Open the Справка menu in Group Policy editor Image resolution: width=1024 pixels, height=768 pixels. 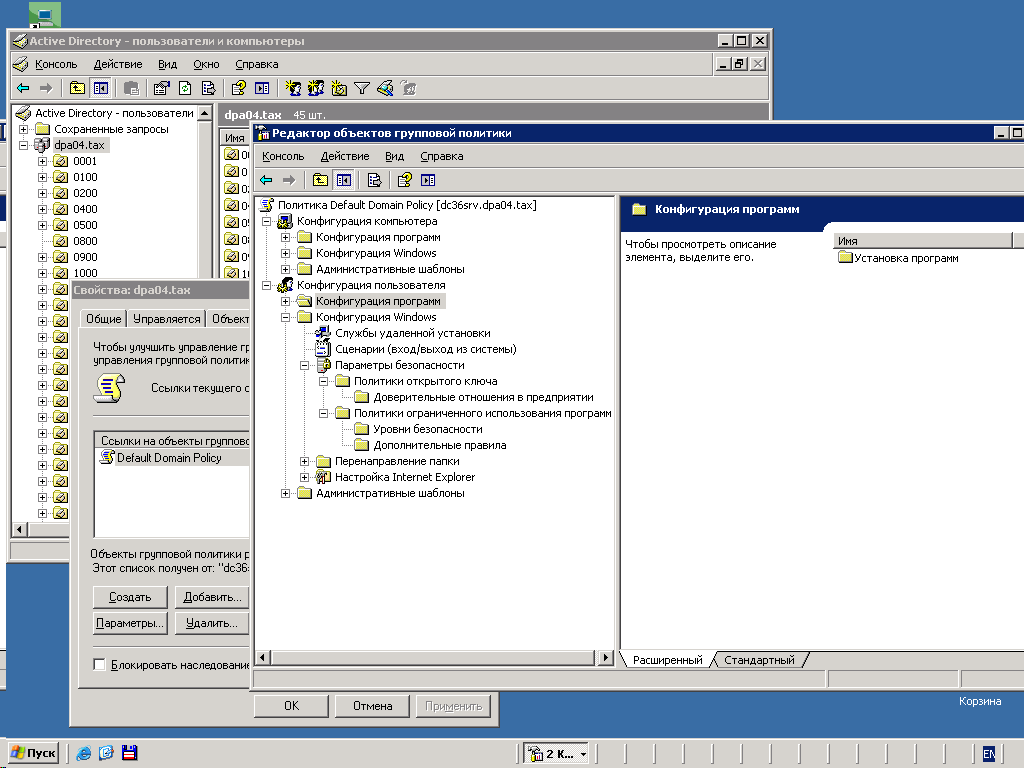441,156
